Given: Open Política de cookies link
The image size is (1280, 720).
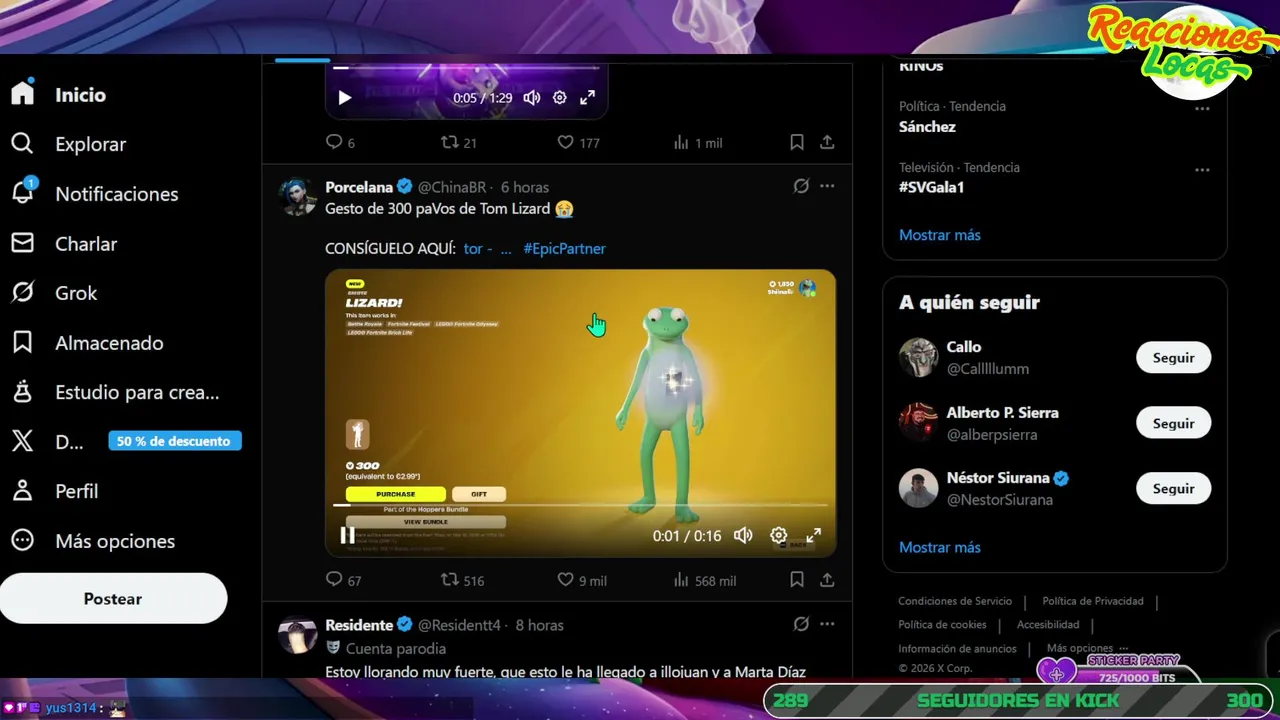Looking at the screenshot, I should (942, 624).
